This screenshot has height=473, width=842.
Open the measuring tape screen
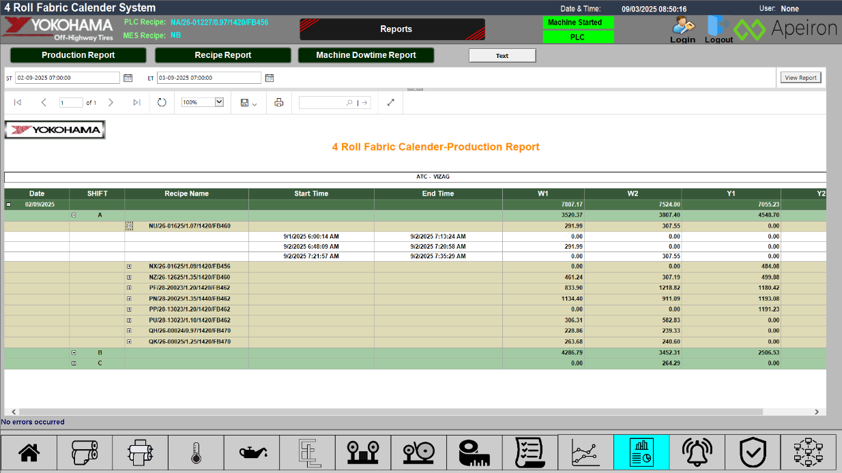click(x=474, y=453)
